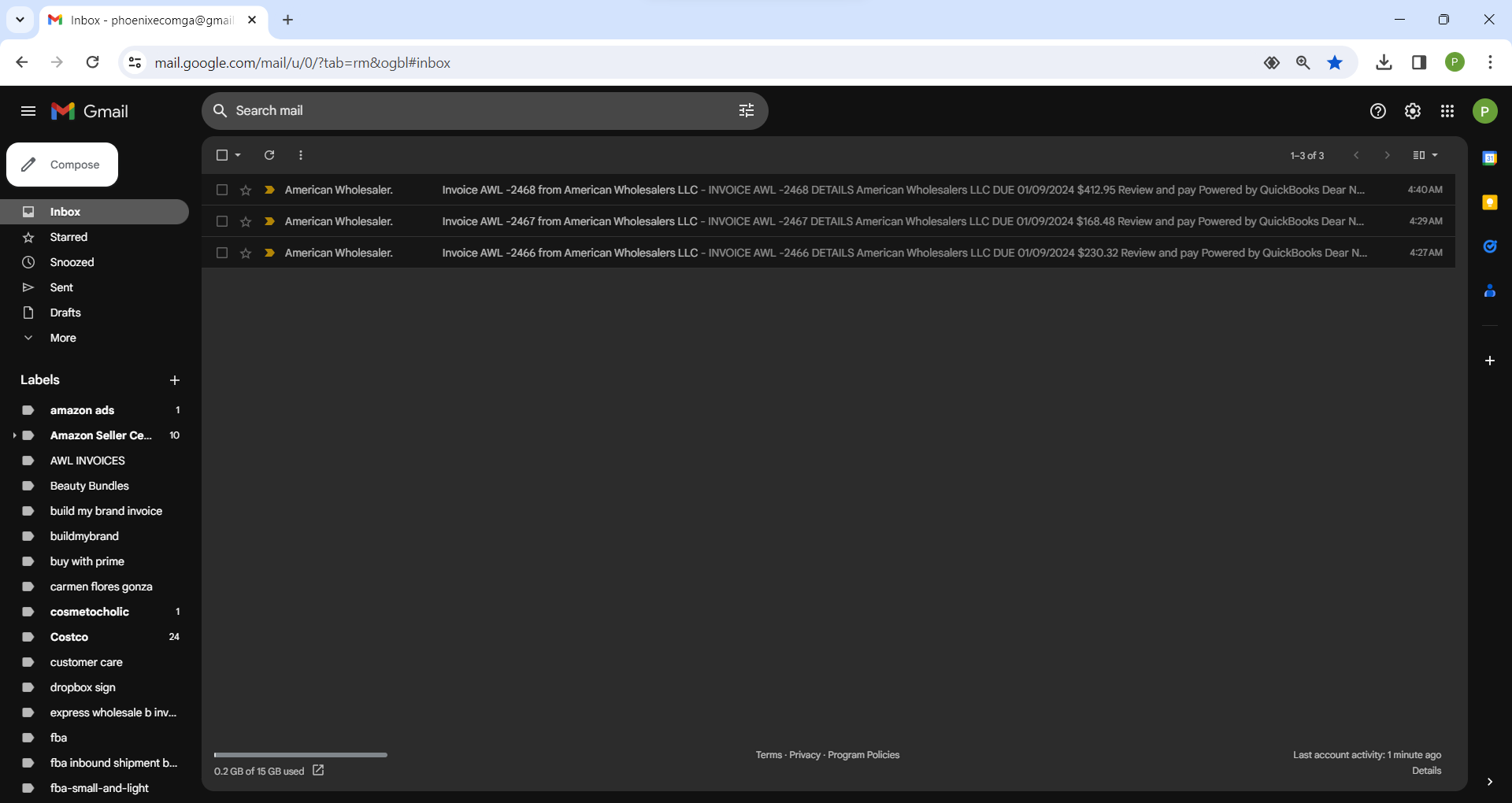Show search options filter icon
The image size is (1512, 803).
[x=747, y=111]
